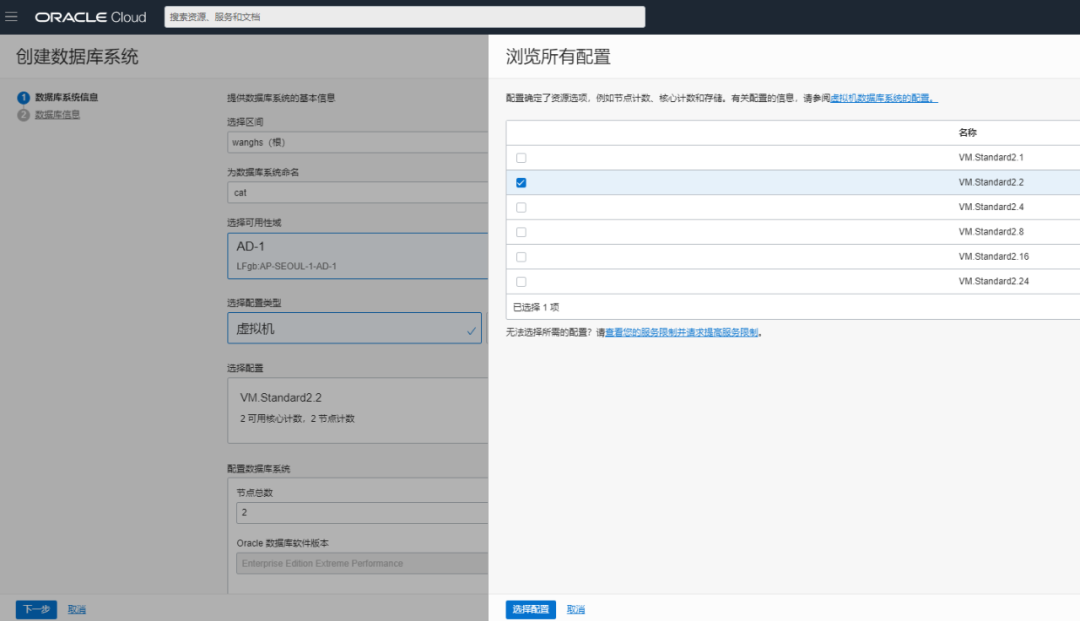The width and height of the screenshot is (1080, 621).
Task: Focus the top search resources field
Action: (x=404, y=17)
